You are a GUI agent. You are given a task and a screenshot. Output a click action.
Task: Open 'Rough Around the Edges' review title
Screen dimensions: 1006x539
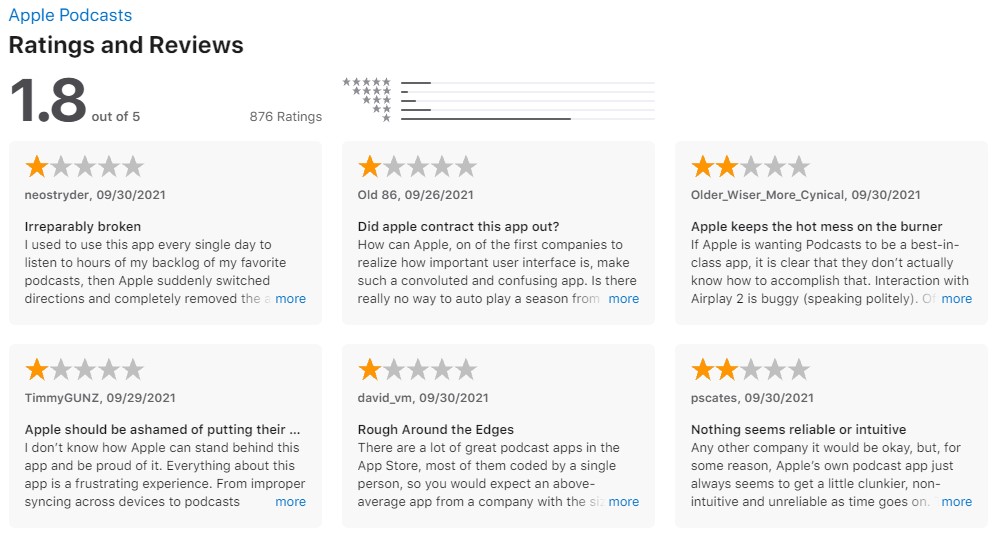click(x=436, y=430)
